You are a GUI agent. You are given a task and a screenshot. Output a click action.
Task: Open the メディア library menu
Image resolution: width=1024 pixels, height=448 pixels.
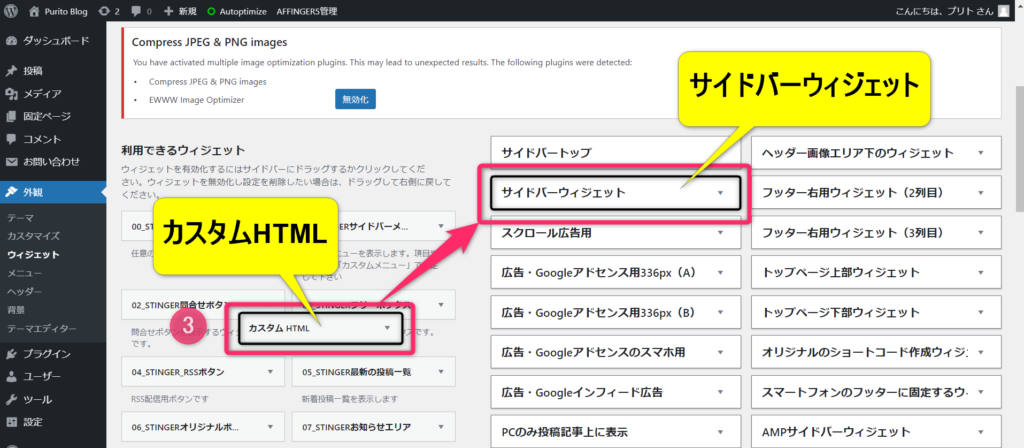pyautogui.click(x=42, y=94)
